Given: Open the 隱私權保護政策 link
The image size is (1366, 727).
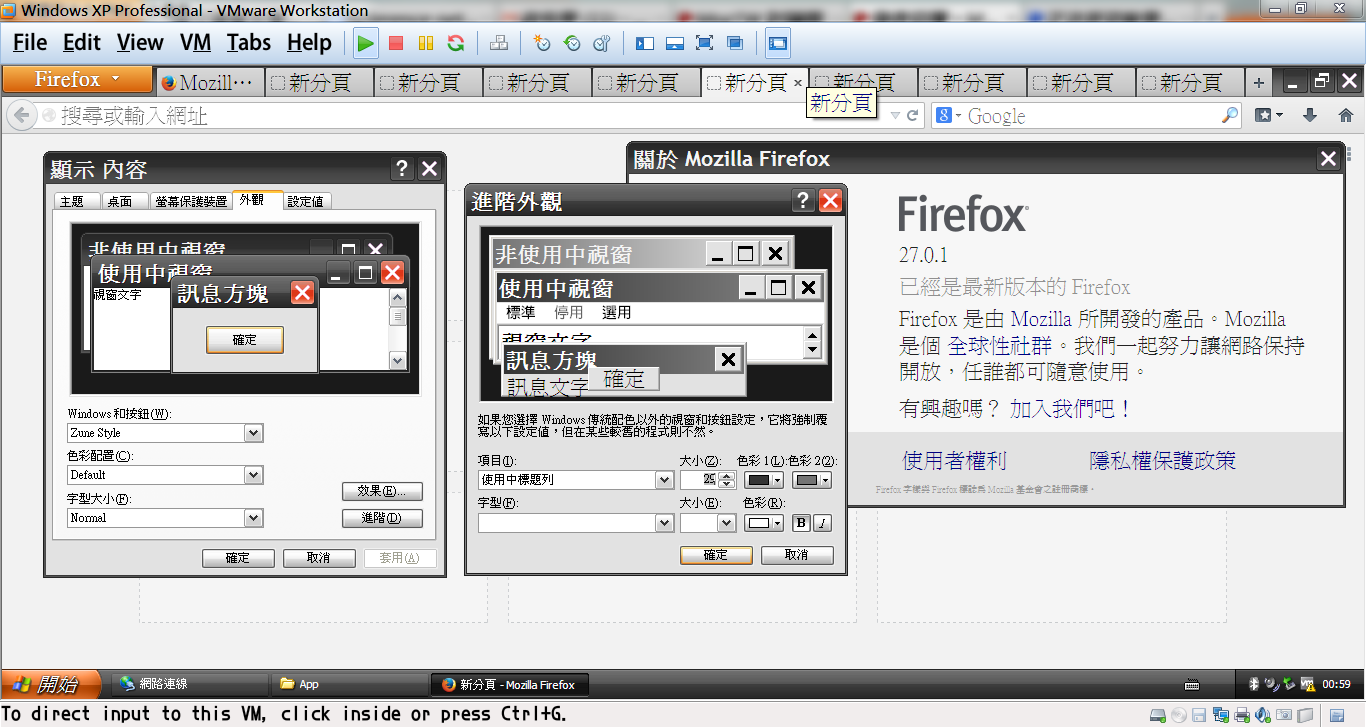Looking at the screenshot, I should pos(1162,460).
